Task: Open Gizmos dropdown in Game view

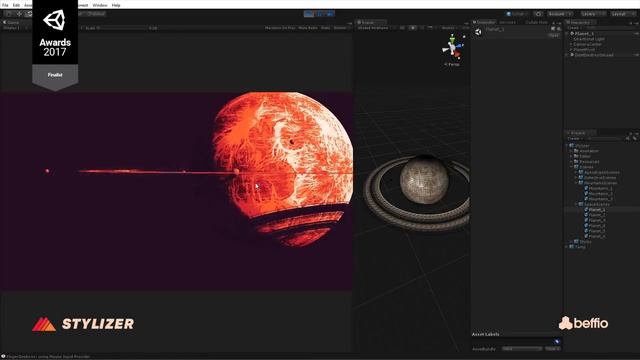Action: 341,28
